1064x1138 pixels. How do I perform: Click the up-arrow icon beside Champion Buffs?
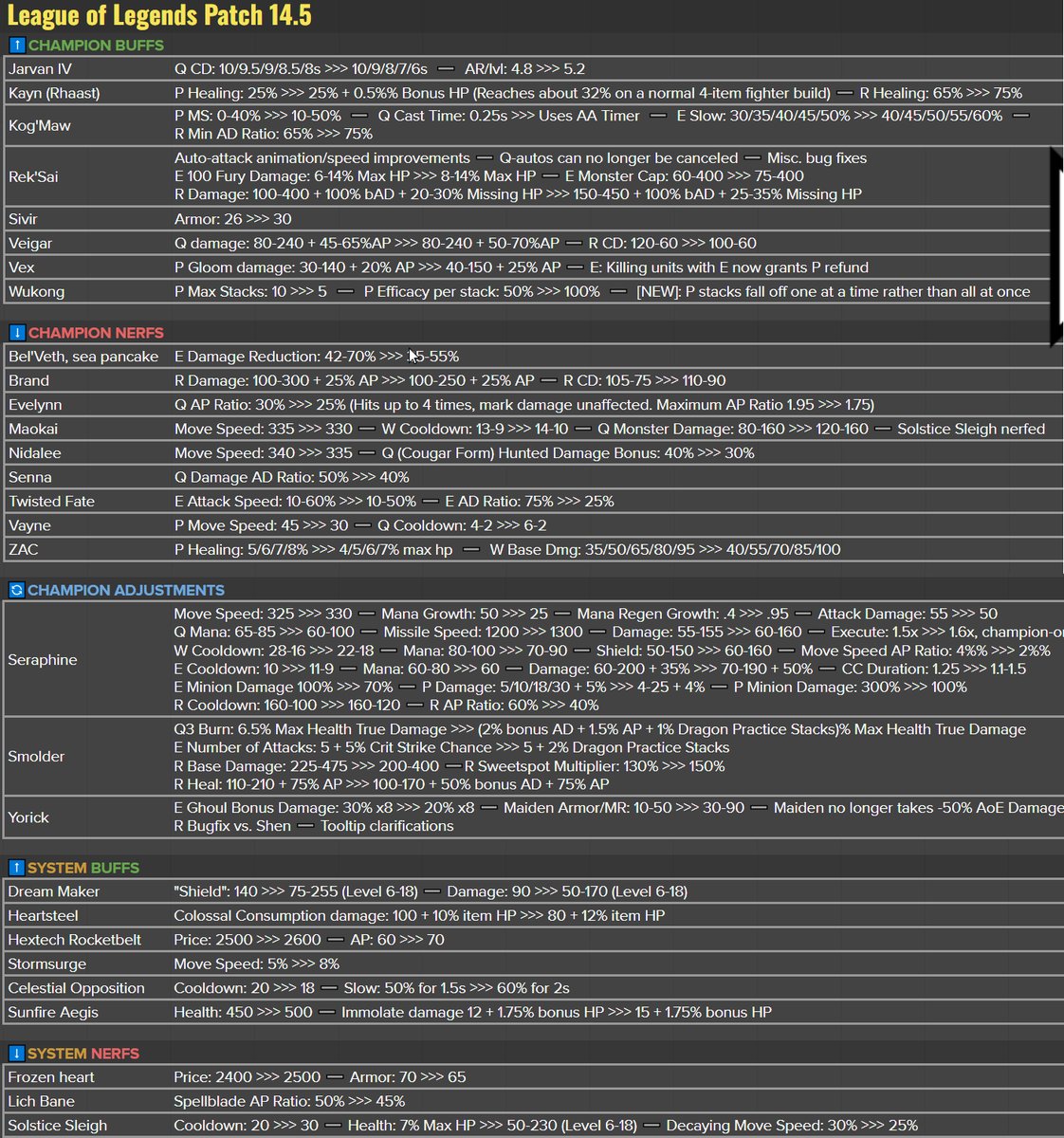tap(16, 45)
